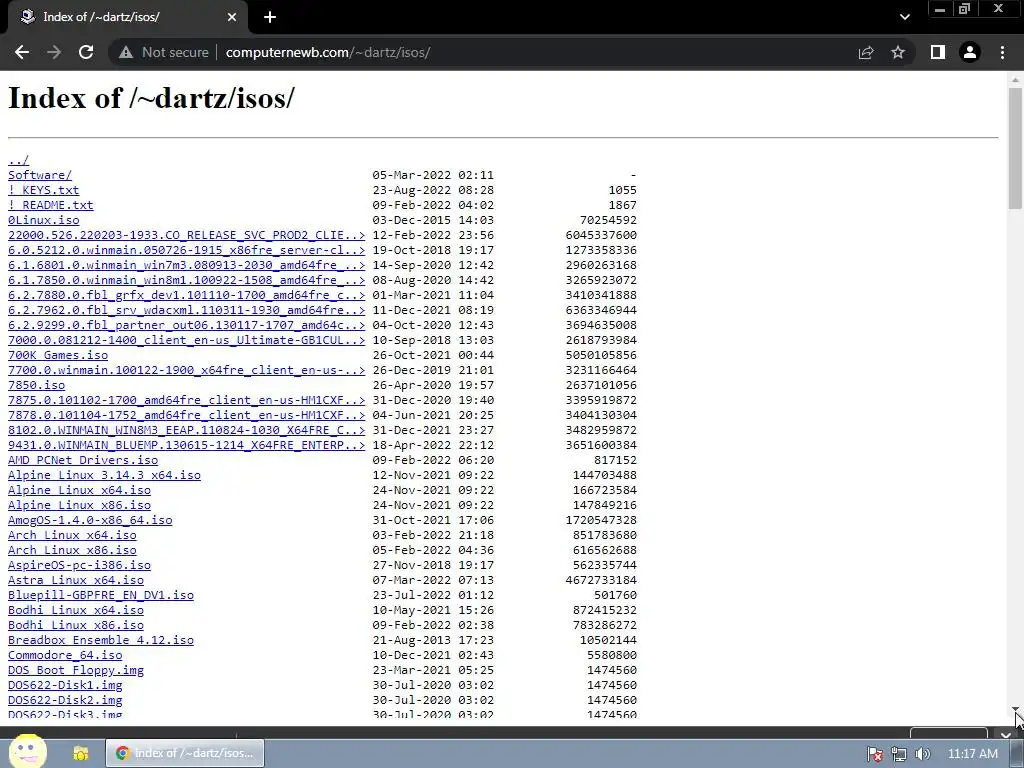1024x768 pixels.
Task: Download the 6.0.5212.0.winmain ISO link
Action: coord(186,250)
